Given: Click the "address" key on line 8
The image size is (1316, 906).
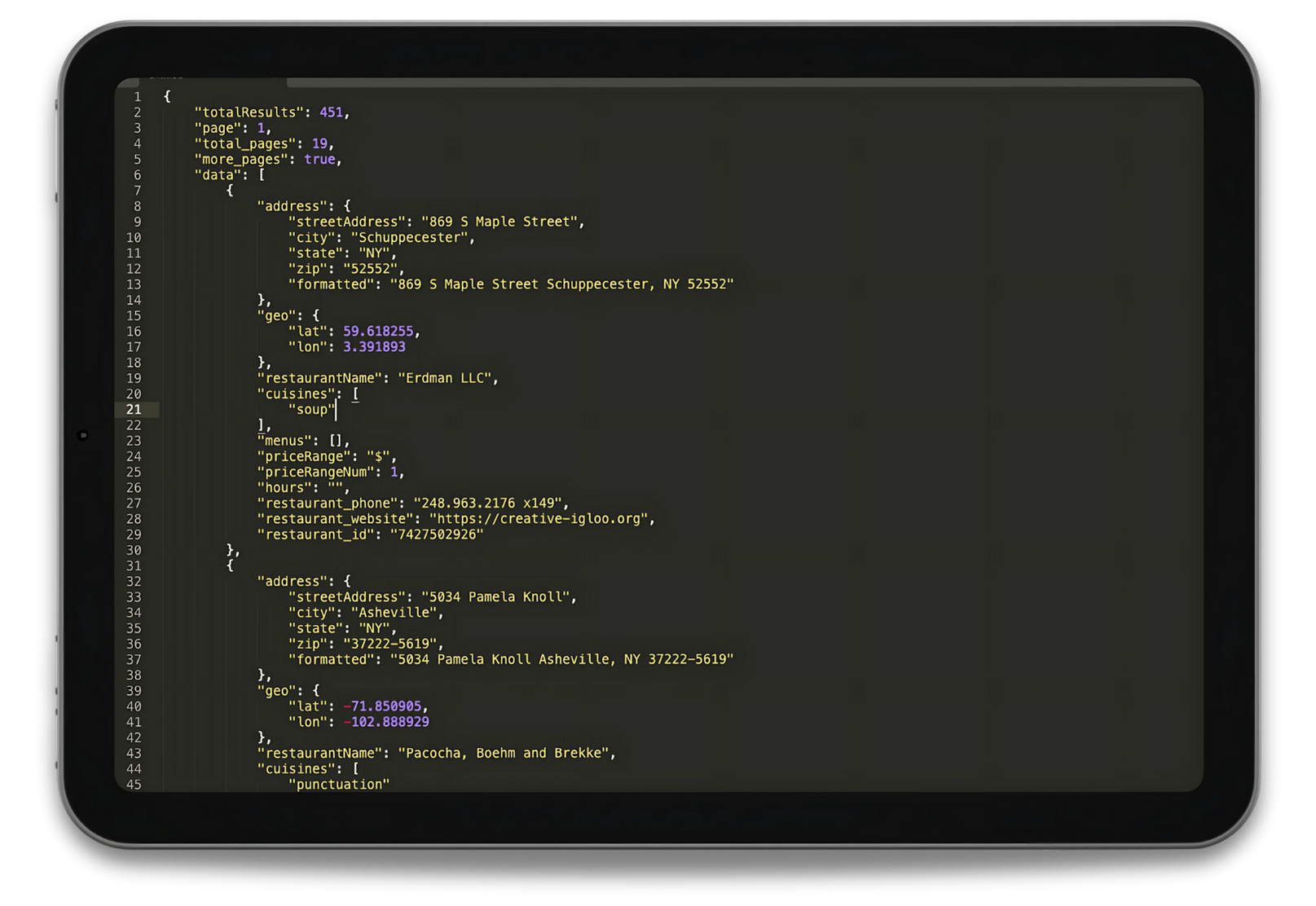Looking at the screenshot, I should pos(292,206).
